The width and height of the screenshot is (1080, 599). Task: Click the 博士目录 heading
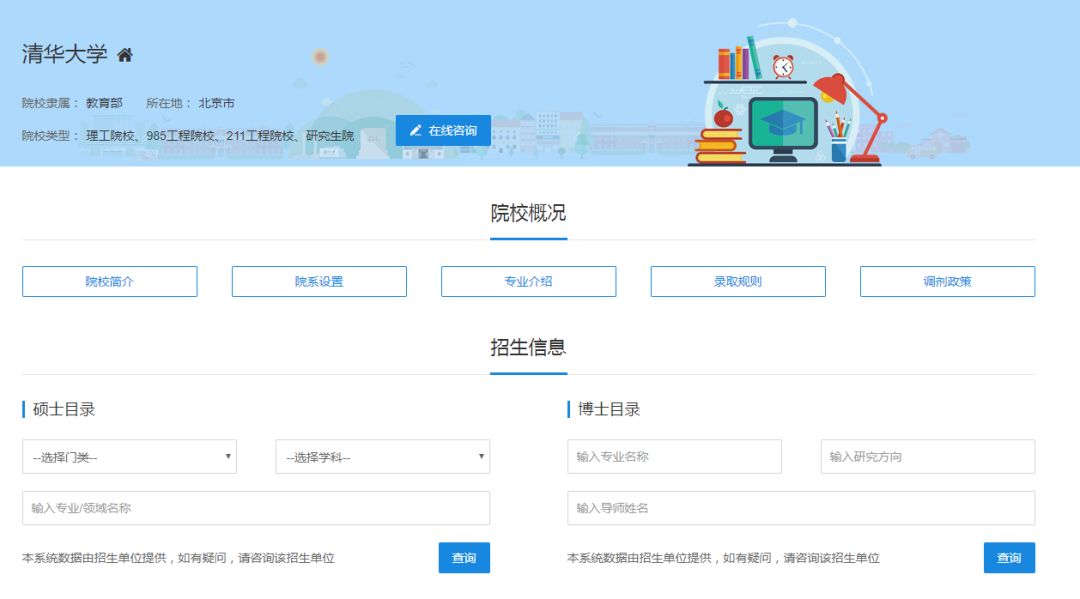[x=609, y=410]
